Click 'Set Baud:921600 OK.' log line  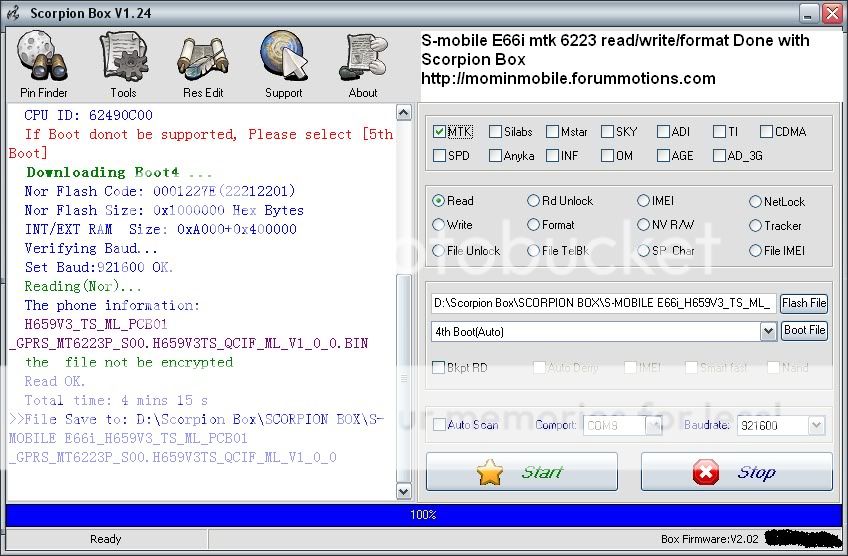[98, 267]
